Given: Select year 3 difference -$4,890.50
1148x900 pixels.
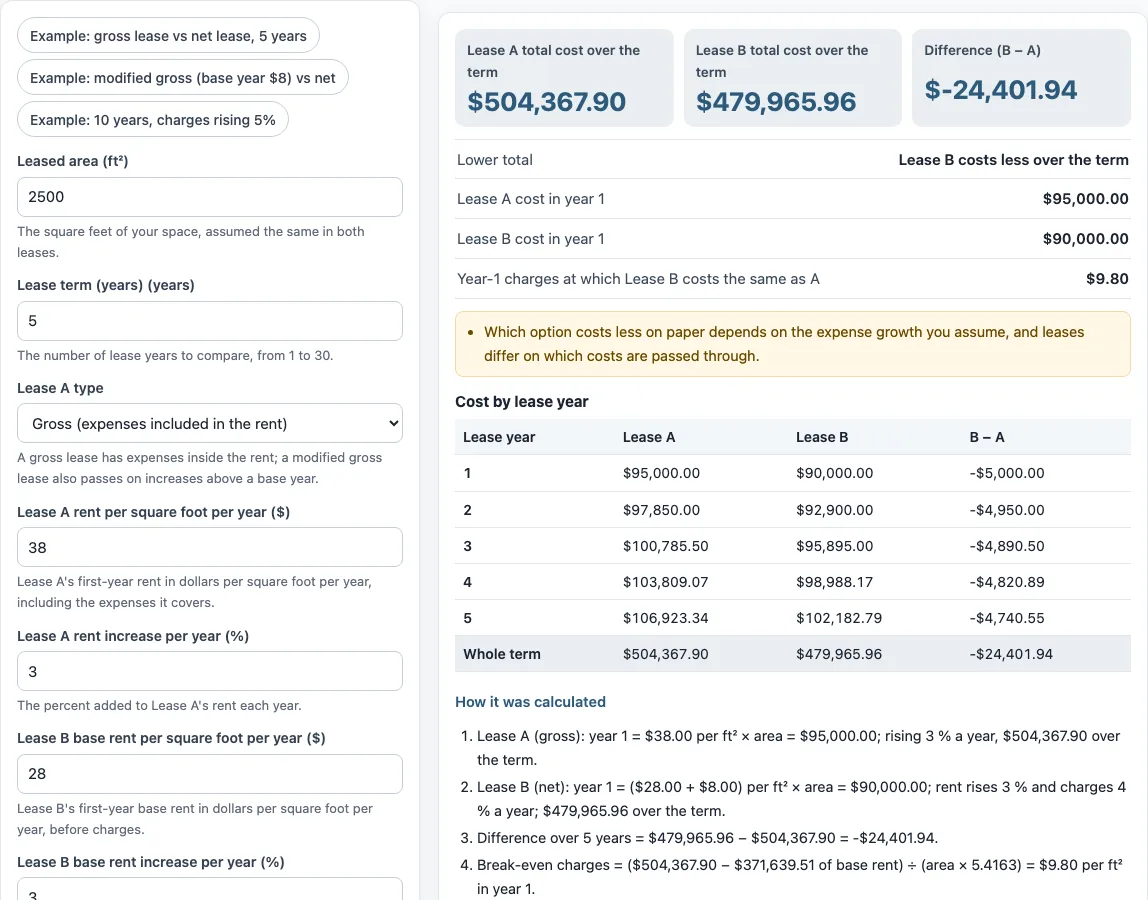Looking at the screenshot, I should (1007, 546).
